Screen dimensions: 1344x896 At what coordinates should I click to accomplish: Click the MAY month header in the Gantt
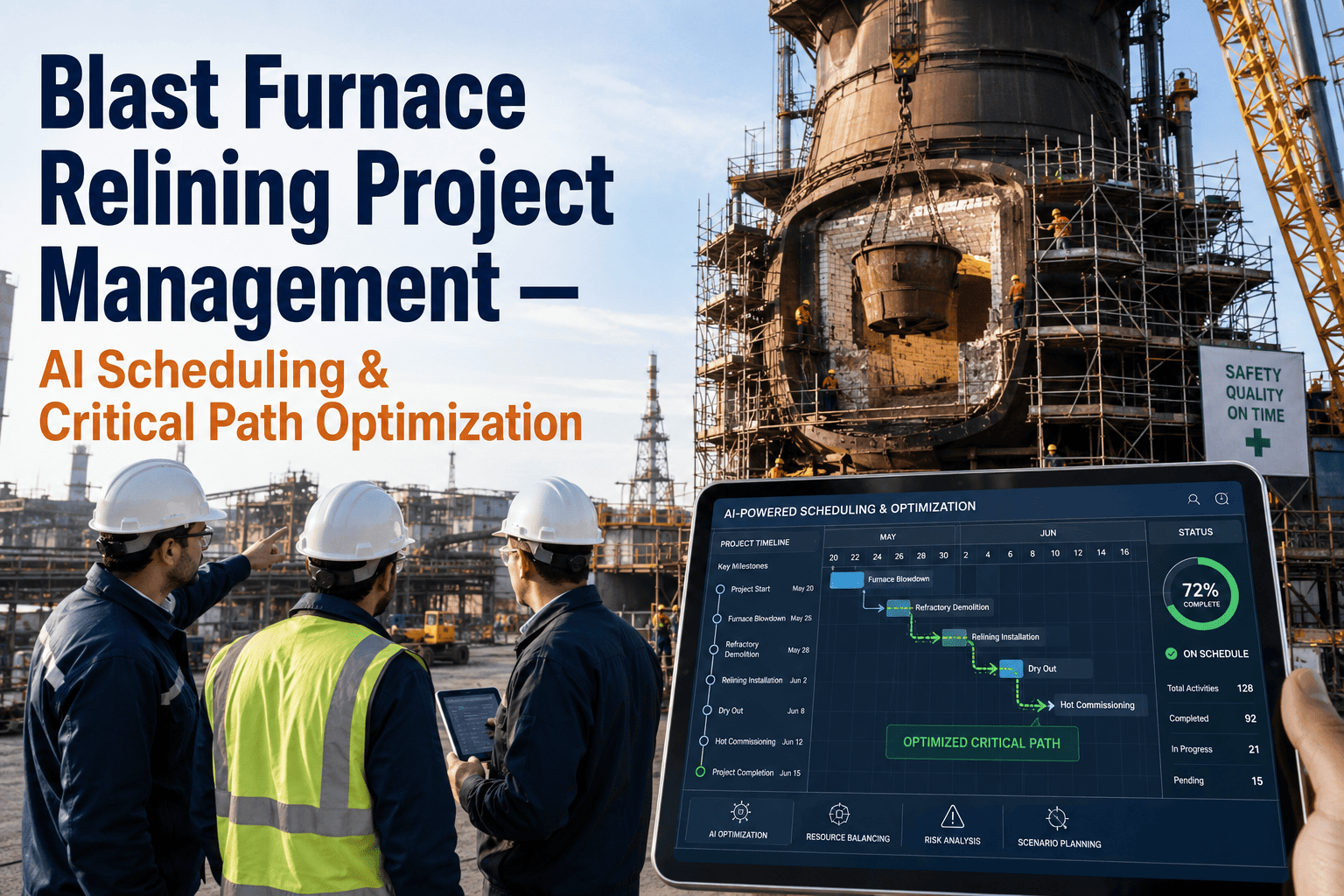pyautogui.click(x=887, y=537)
